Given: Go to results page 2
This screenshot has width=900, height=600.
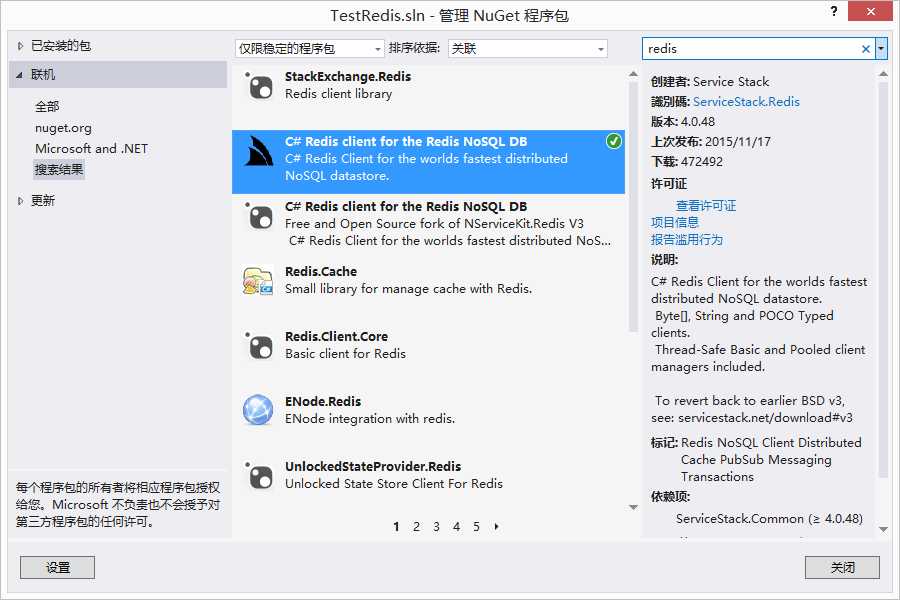Looking at the screenshot, I should coord(416,527).
